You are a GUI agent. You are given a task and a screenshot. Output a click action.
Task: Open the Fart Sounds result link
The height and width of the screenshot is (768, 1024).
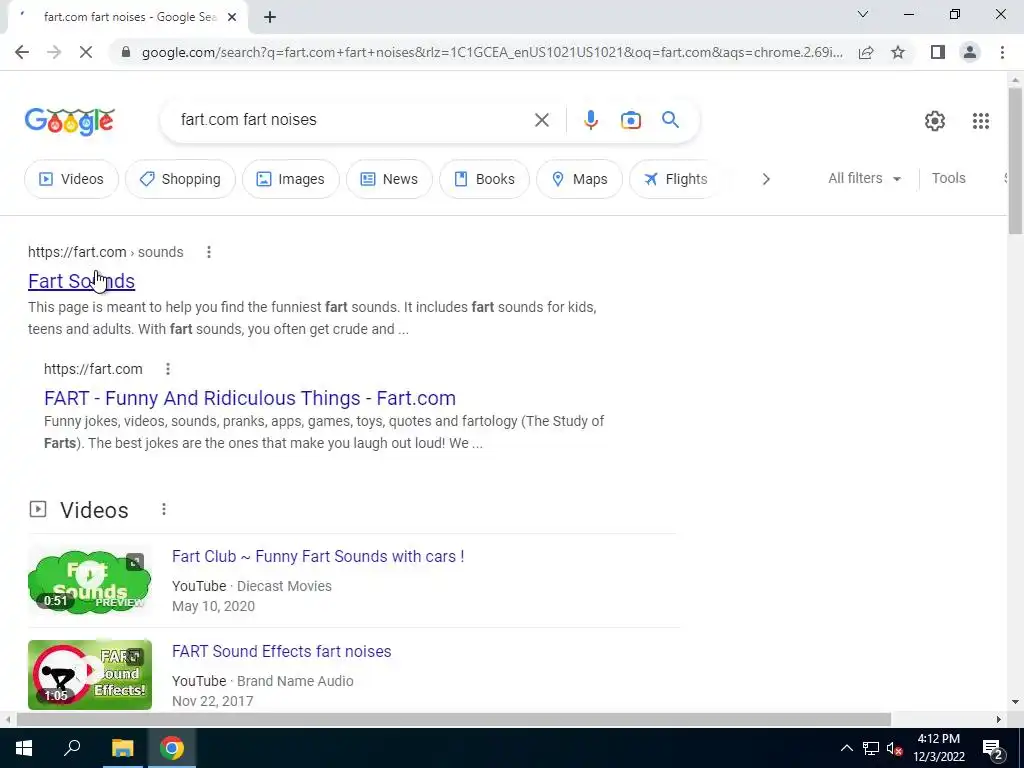pyautogui.click(x=82, y=281)
